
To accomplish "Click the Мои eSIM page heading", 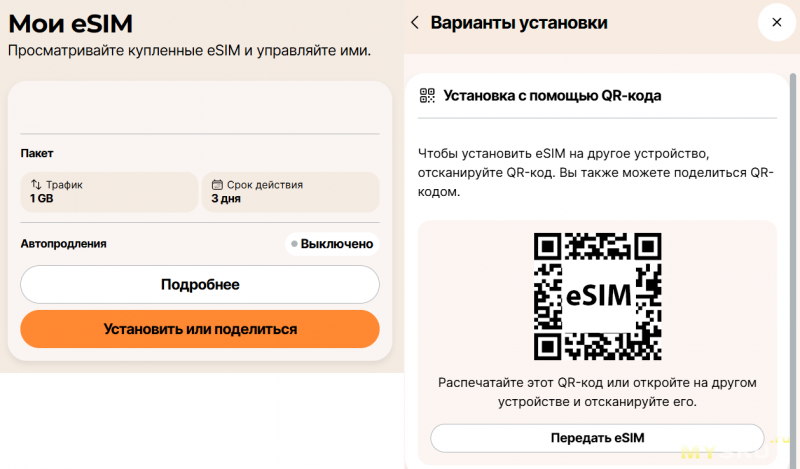I will point(70,23).
